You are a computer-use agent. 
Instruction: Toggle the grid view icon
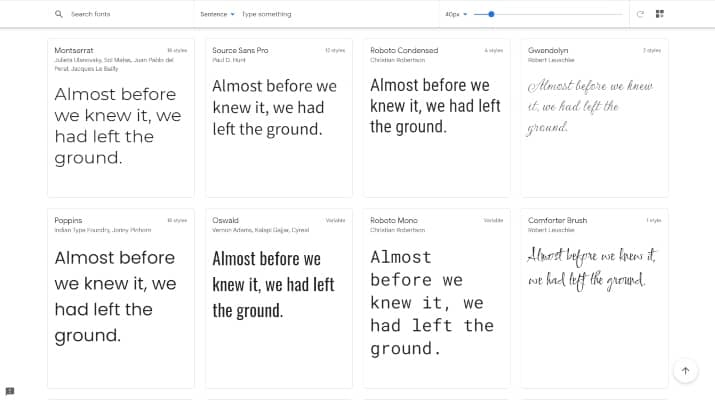(660, 14)
